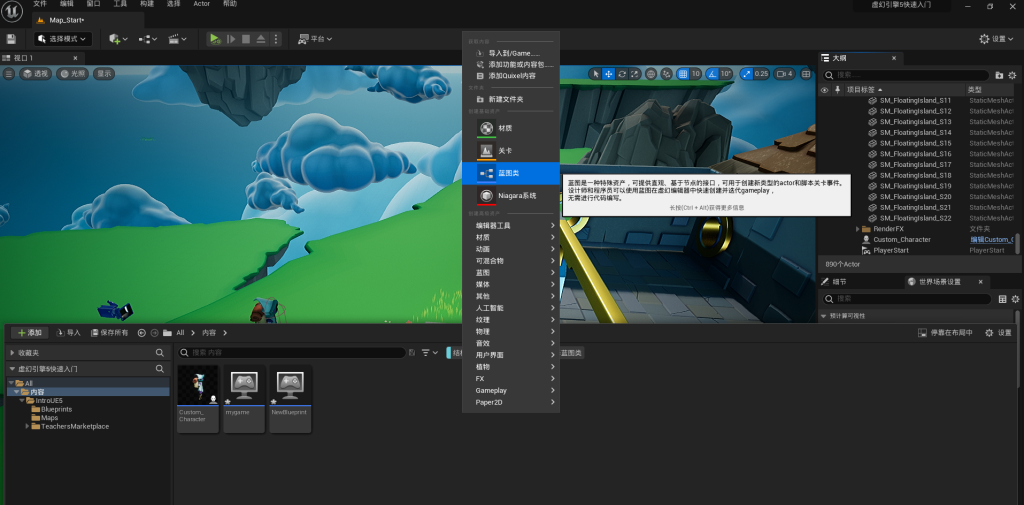1024x505 pixels.
Task: Click content browser back history arrow
Action: (142, 333)
